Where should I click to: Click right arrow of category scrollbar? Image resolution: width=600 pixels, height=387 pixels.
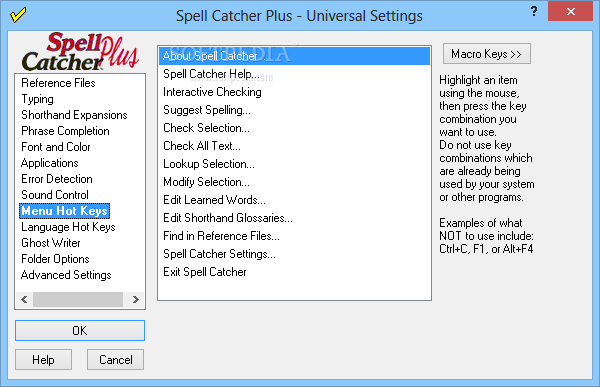(135, 299)
